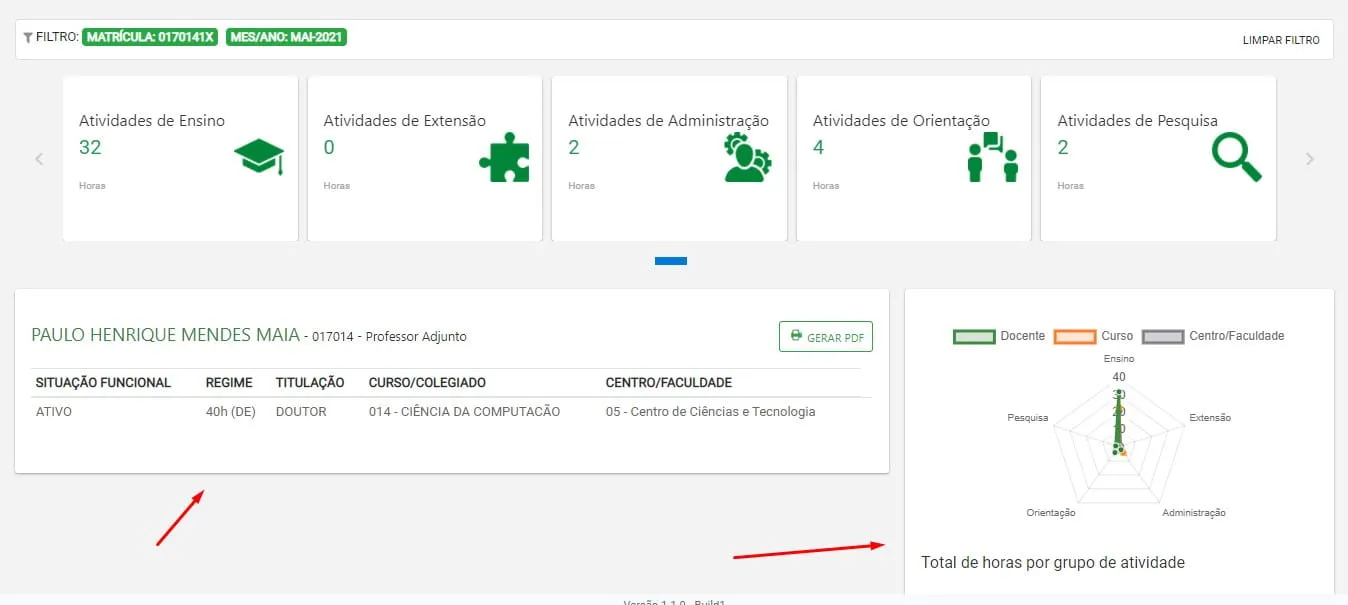Viewport: 1348px width, 605px height.
Task: Click the Matrícula: 0170141X filter tag
Action: click(151, 37)
